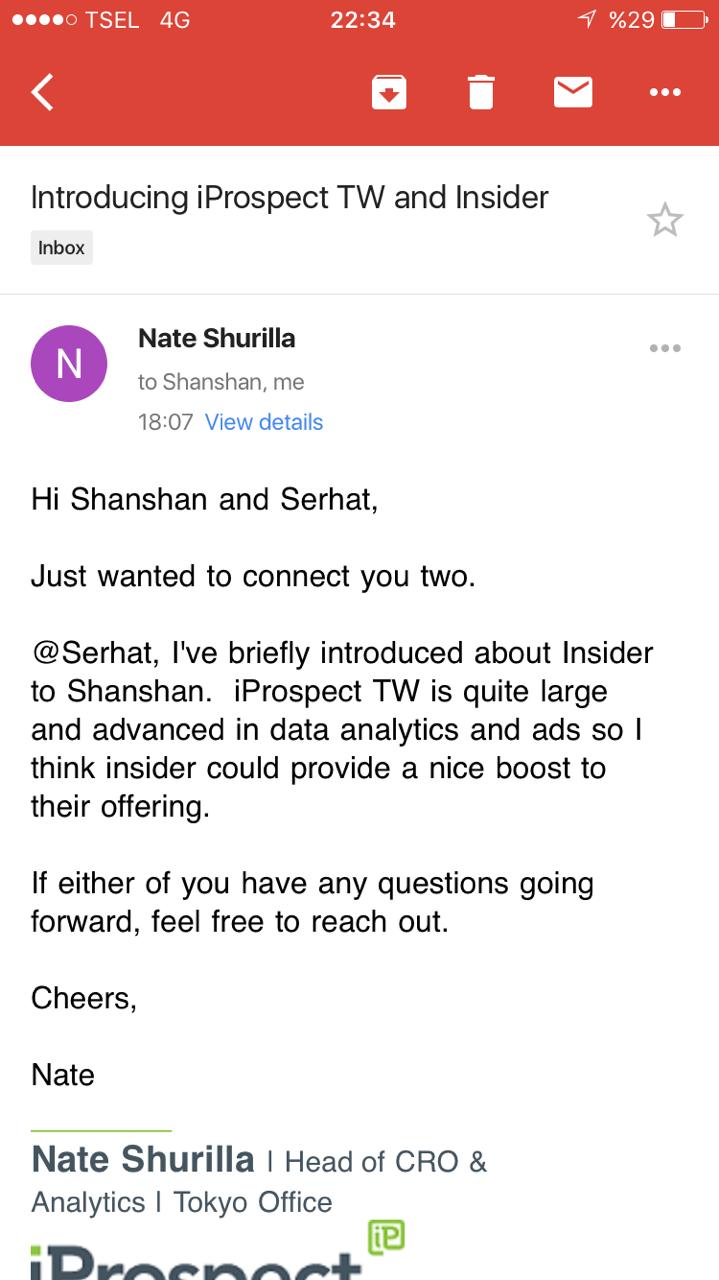Screen dimensions: 719x1280
Task: Tap the signature name Nate Shurilla
Action: [x=143, y=1160]
